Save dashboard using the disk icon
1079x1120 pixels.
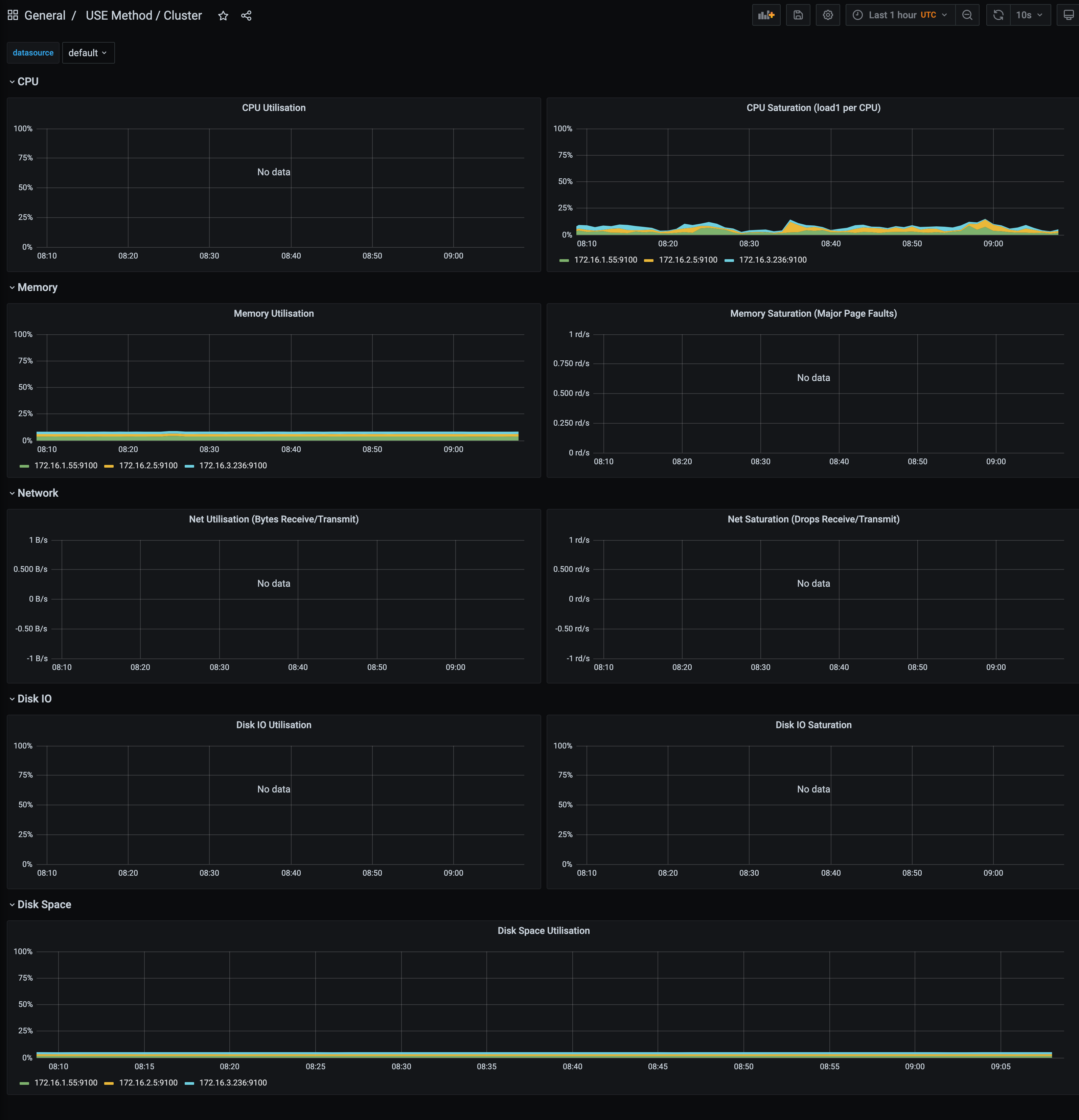(x=798, y=16)
